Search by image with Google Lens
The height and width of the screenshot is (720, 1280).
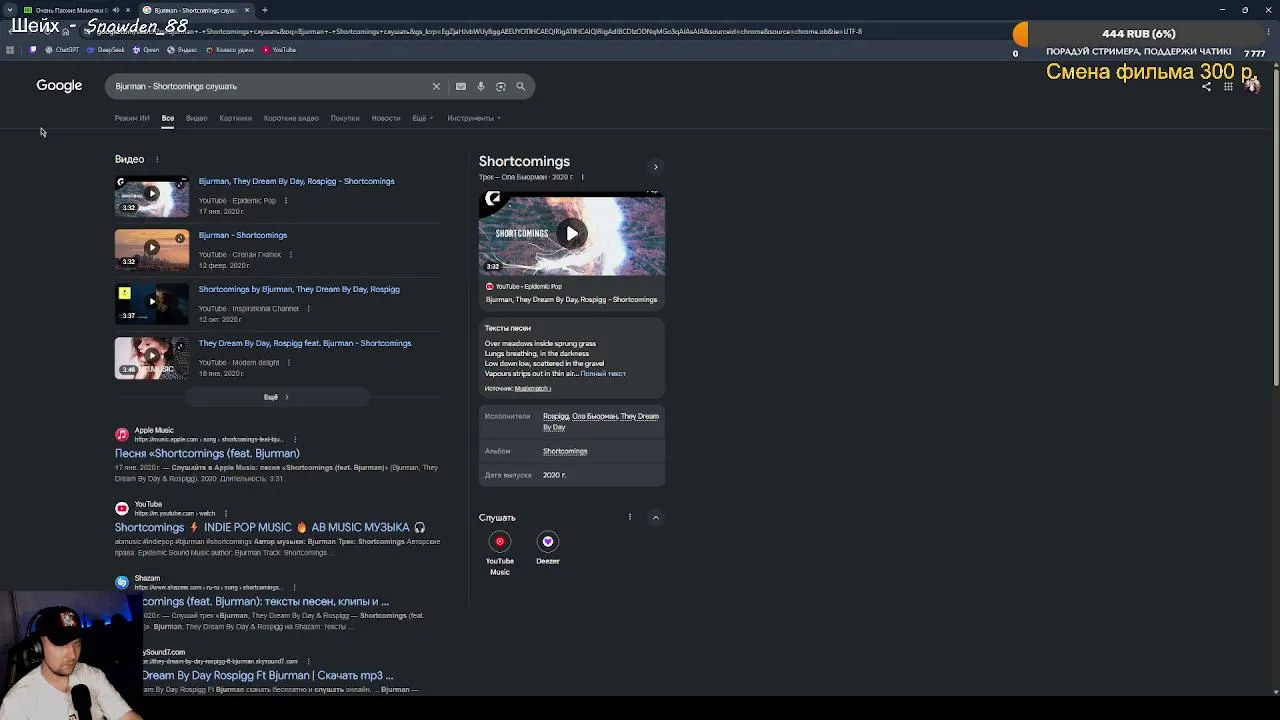tap(501, 86)
